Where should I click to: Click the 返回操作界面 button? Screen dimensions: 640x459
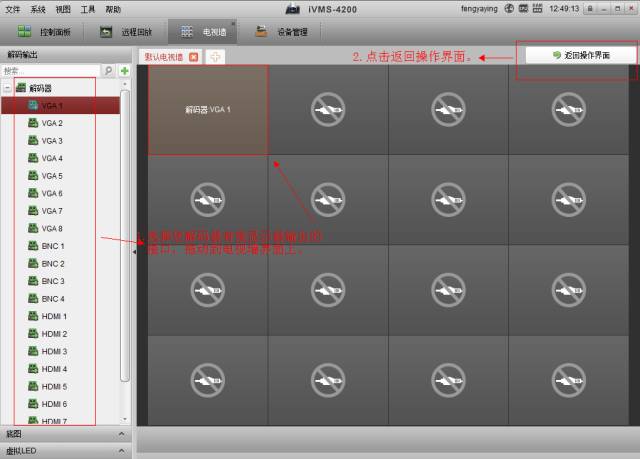pos(580,55)
